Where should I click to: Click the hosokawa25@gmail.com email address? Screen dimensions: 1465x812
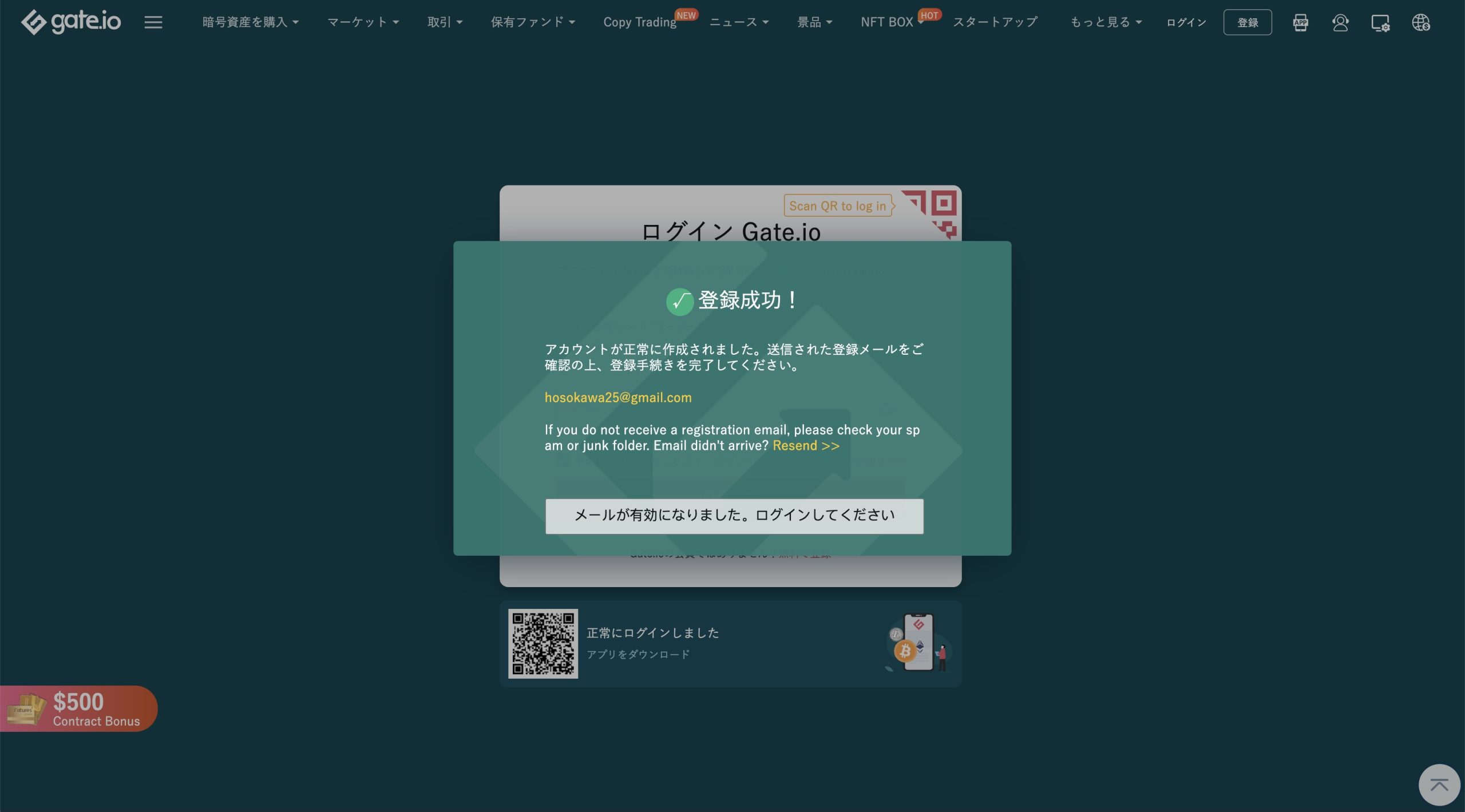pyautogui.click(x=618, y=397)
